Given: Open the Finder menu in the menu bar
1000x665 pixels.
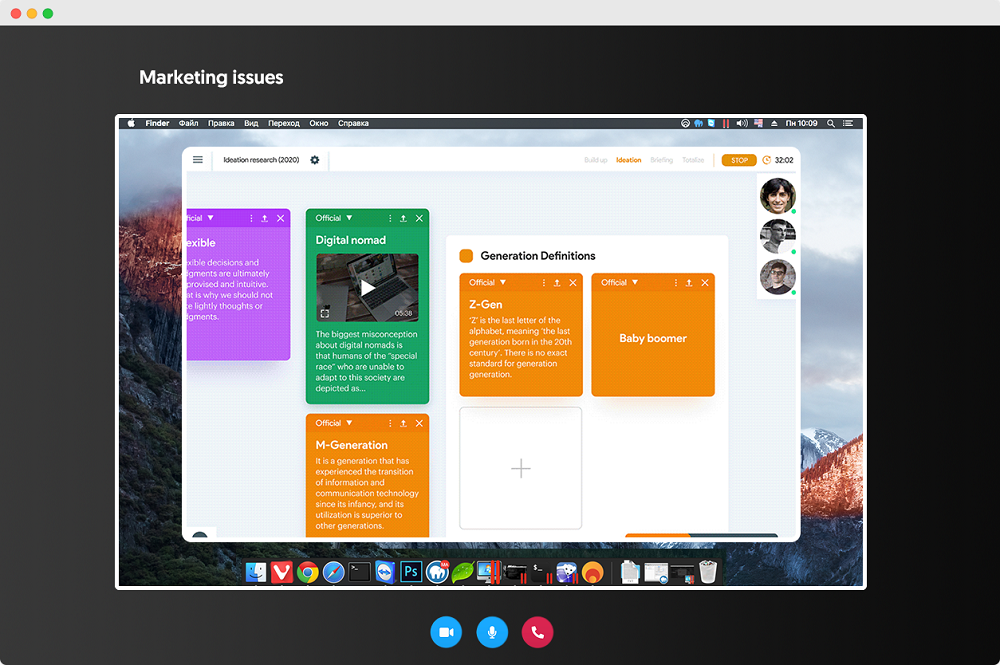Looking at the screenshot, I should pos(157,123).
